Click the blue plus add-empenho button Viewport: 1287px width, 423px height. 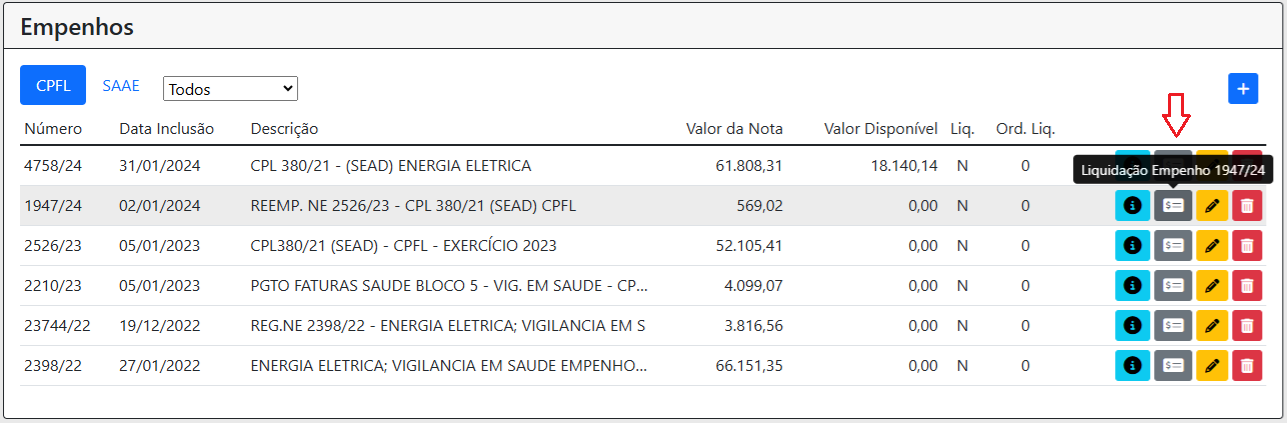pyautogui.click(x=1243, y=88)
